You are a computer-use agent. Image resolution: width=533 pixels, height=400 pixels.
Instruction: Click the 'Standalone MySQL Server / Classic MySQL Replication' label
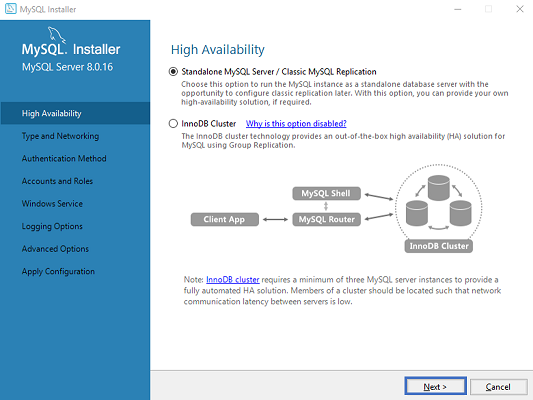point(279,72)
